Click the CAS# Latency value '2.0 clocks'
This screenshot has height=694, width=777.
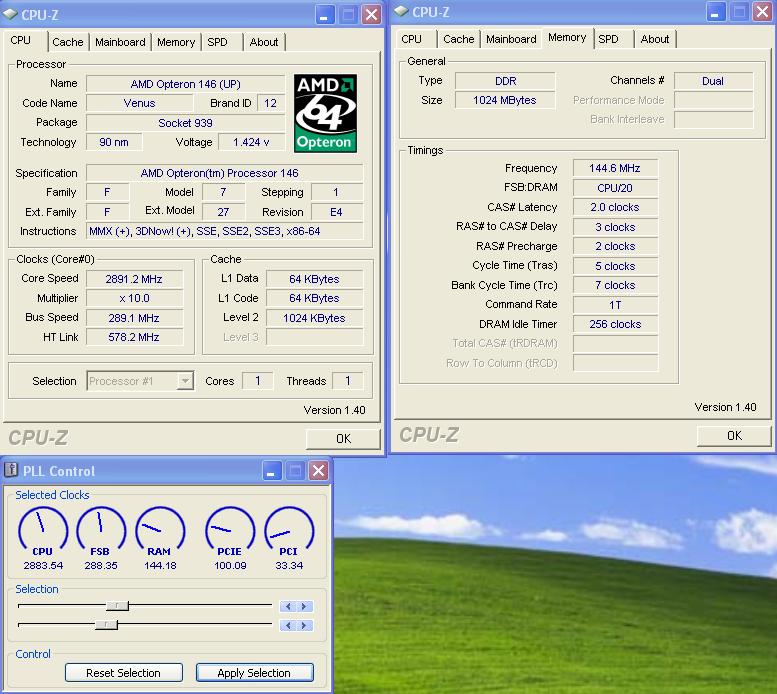(615, 208)
